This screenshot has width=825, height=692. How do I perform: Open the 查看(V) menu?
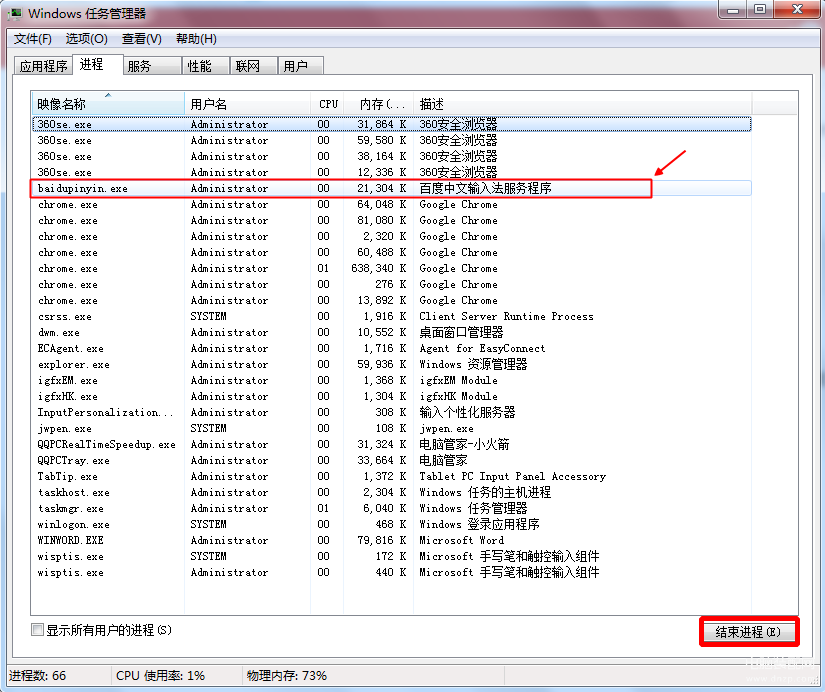(142, 39)
